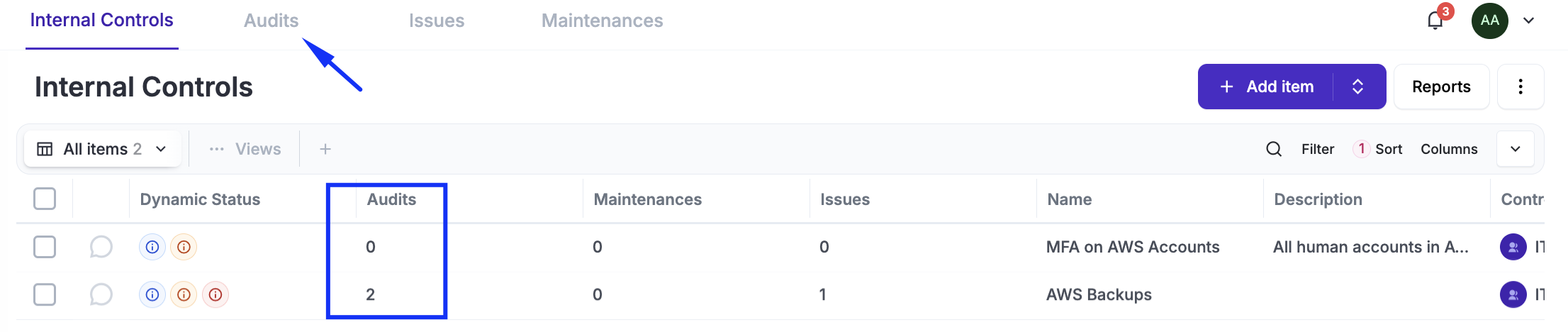Image resolution: width=1568 pixels, height=332 pixels.
Task: Open the notifications bell icon
Action: point(1435,21)
